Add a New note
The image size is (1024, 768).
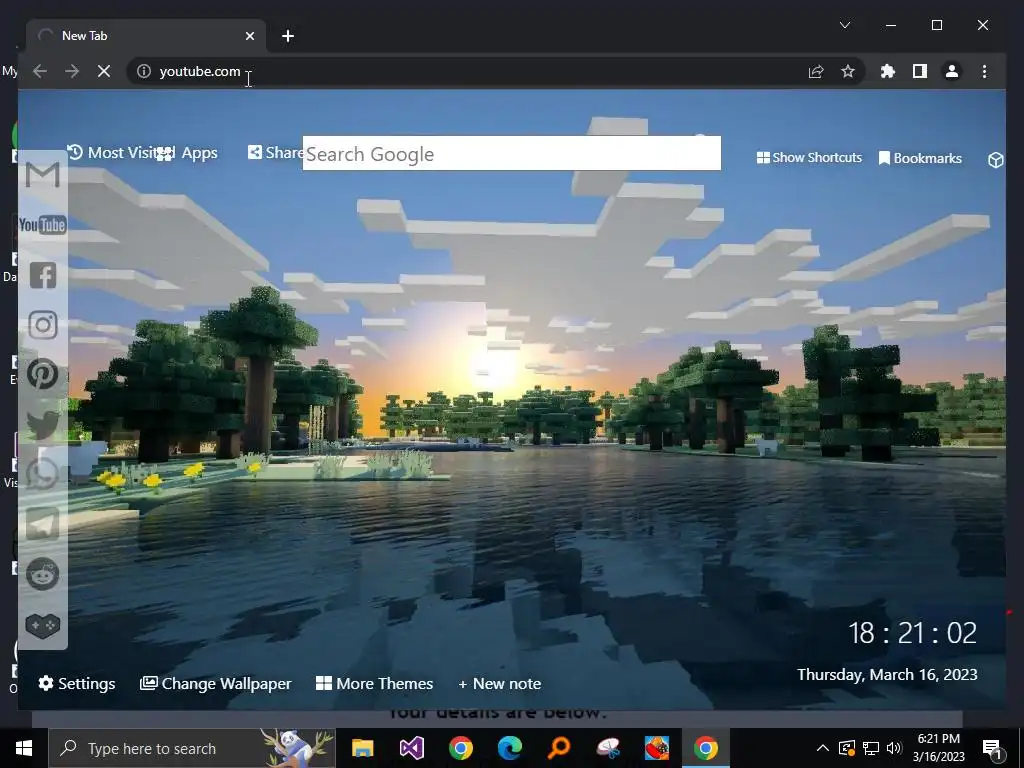(500, 684)
